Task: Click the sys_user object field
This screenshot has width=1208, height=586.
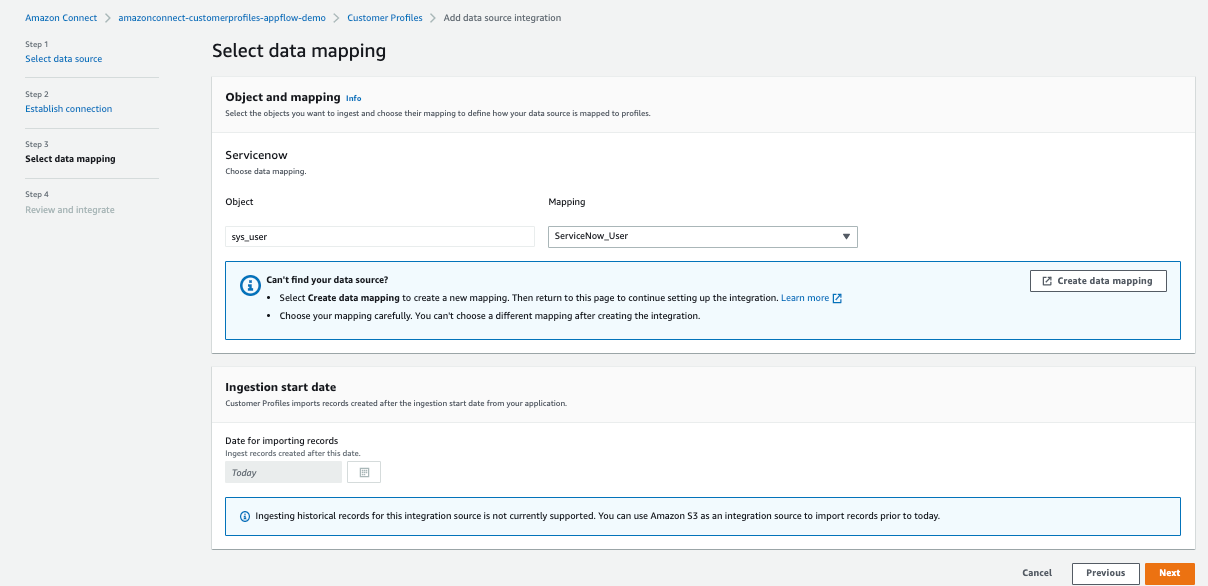Action: point(380,237)
